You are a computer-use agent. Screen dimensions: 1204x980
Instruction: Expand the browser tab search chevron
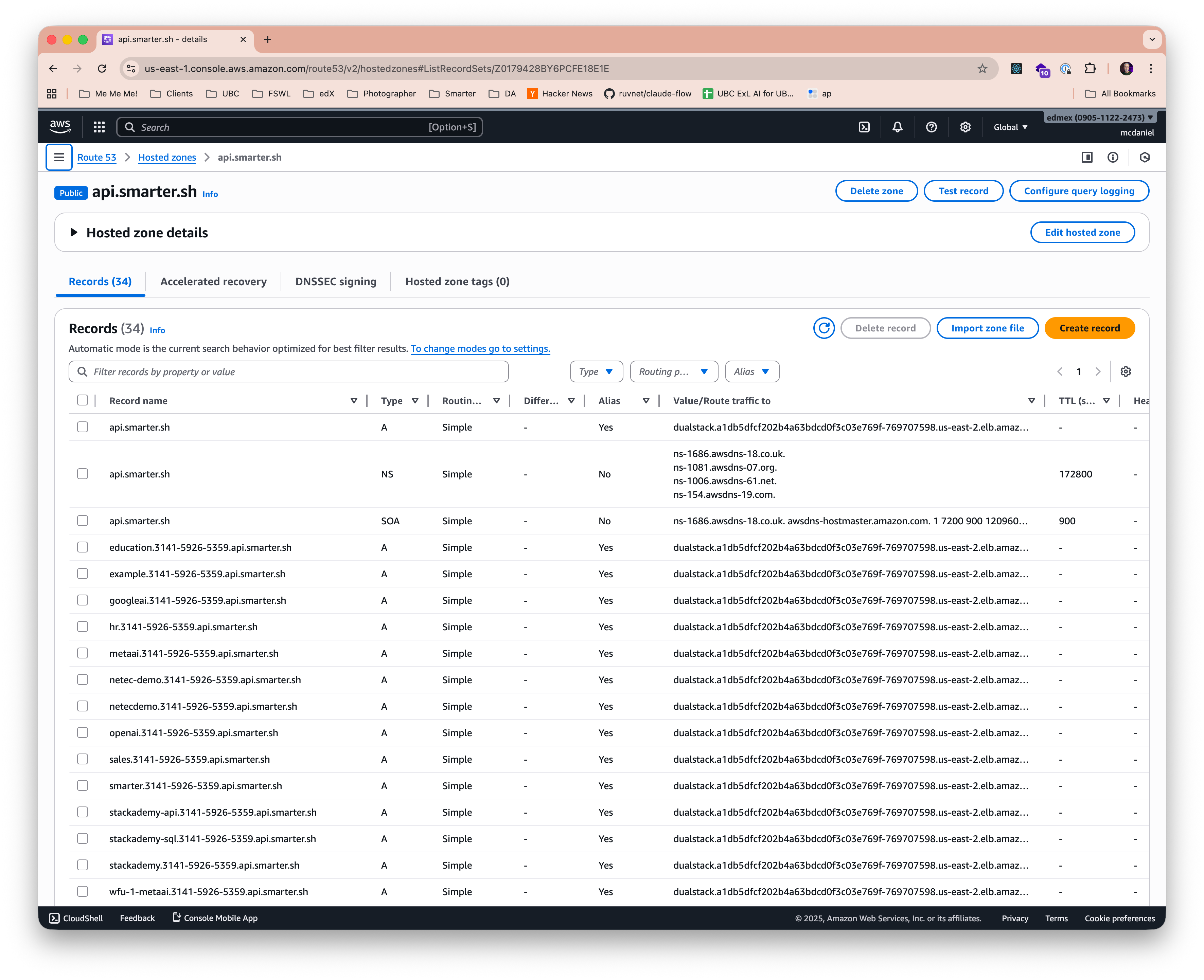(1152, 39)
